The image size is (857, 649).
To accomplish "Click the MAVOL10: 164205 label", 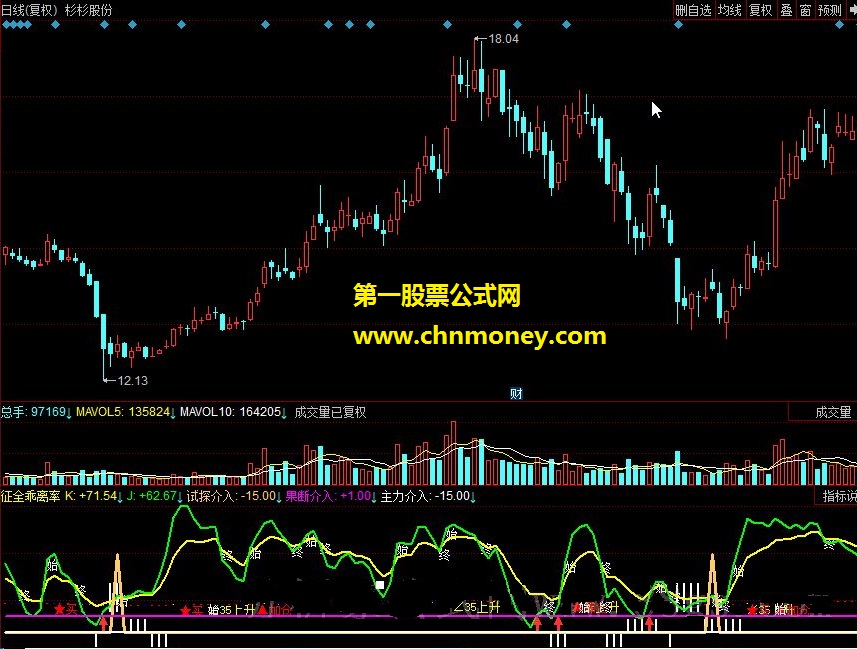I will (230, 412).
